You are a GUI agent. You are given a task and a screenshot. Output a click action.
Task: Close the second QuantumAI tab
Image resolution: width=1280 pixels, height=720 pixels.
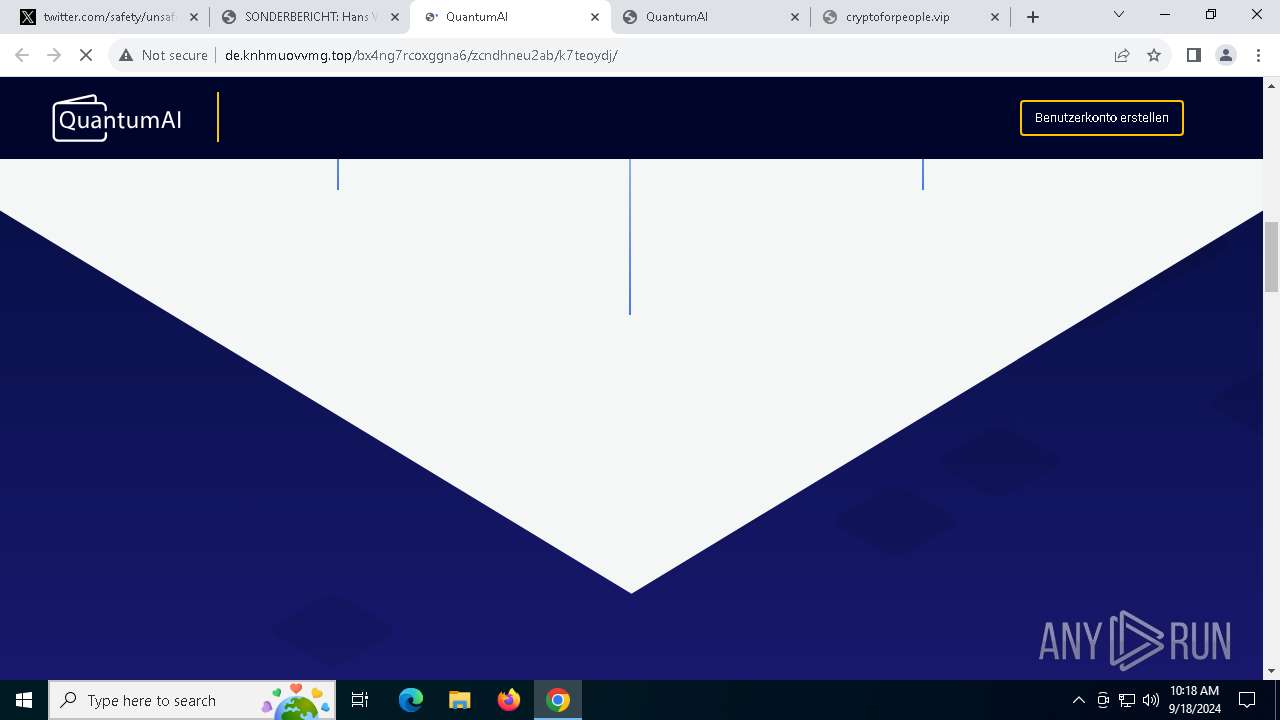[x=795, y=17]
